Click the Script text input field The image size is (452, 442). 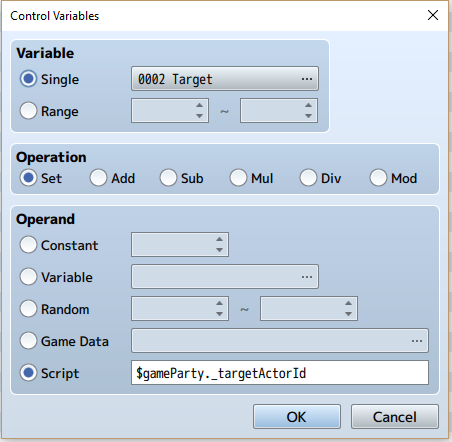(x=280, y=373)
